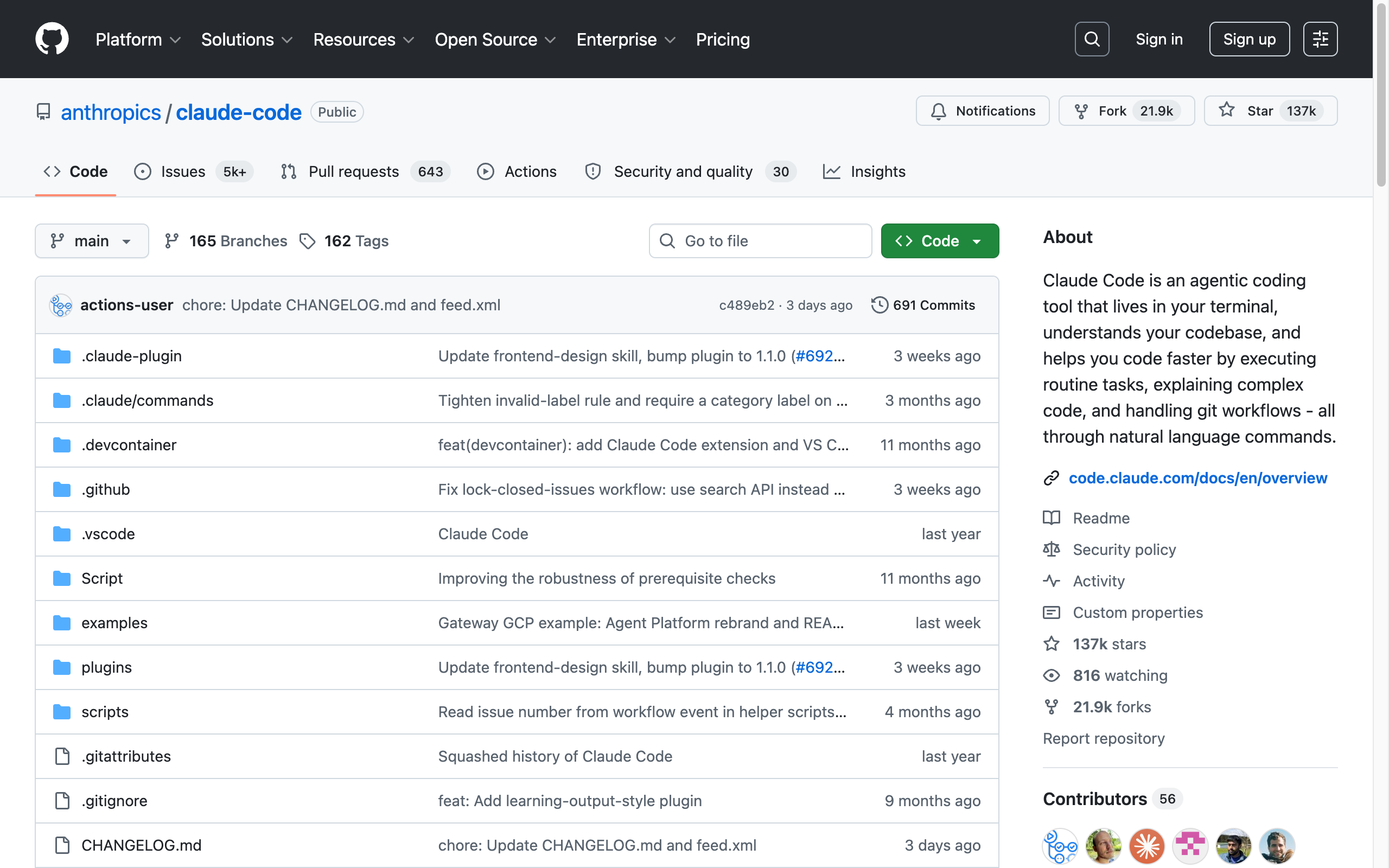Click the anthropics owner link

[x=111, y=112]
